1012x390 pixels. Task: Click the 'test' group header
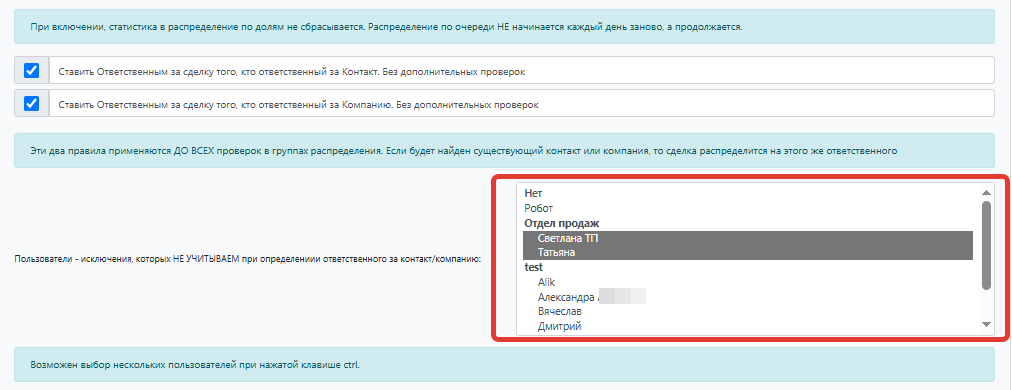click(x=748, y=267)
